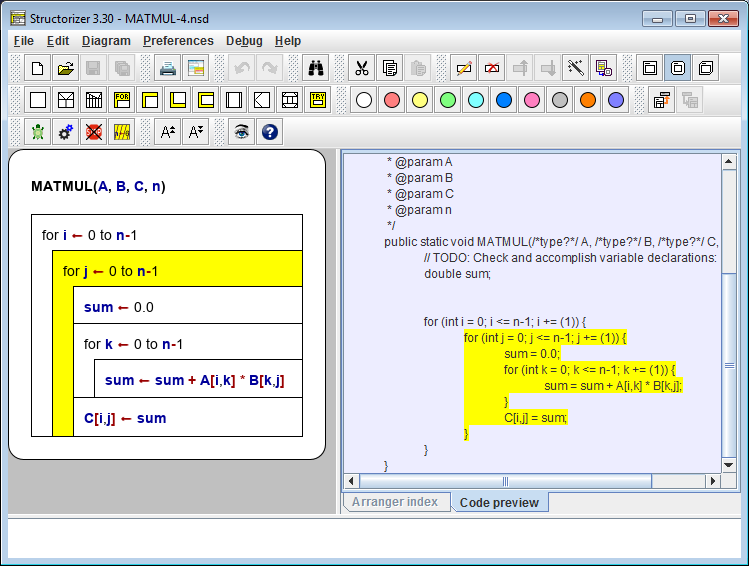
Task: Add a Jump element
Action: point(262,100)
